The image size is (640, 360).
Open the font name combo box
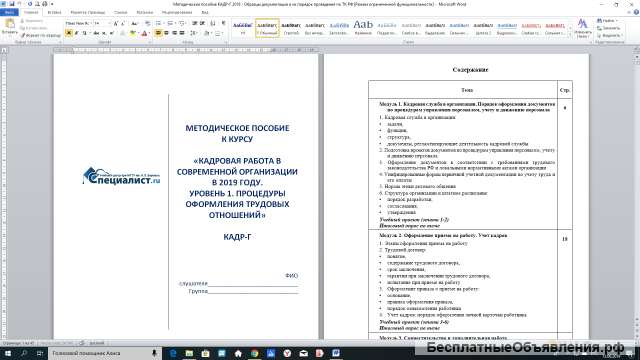point(78,23)
